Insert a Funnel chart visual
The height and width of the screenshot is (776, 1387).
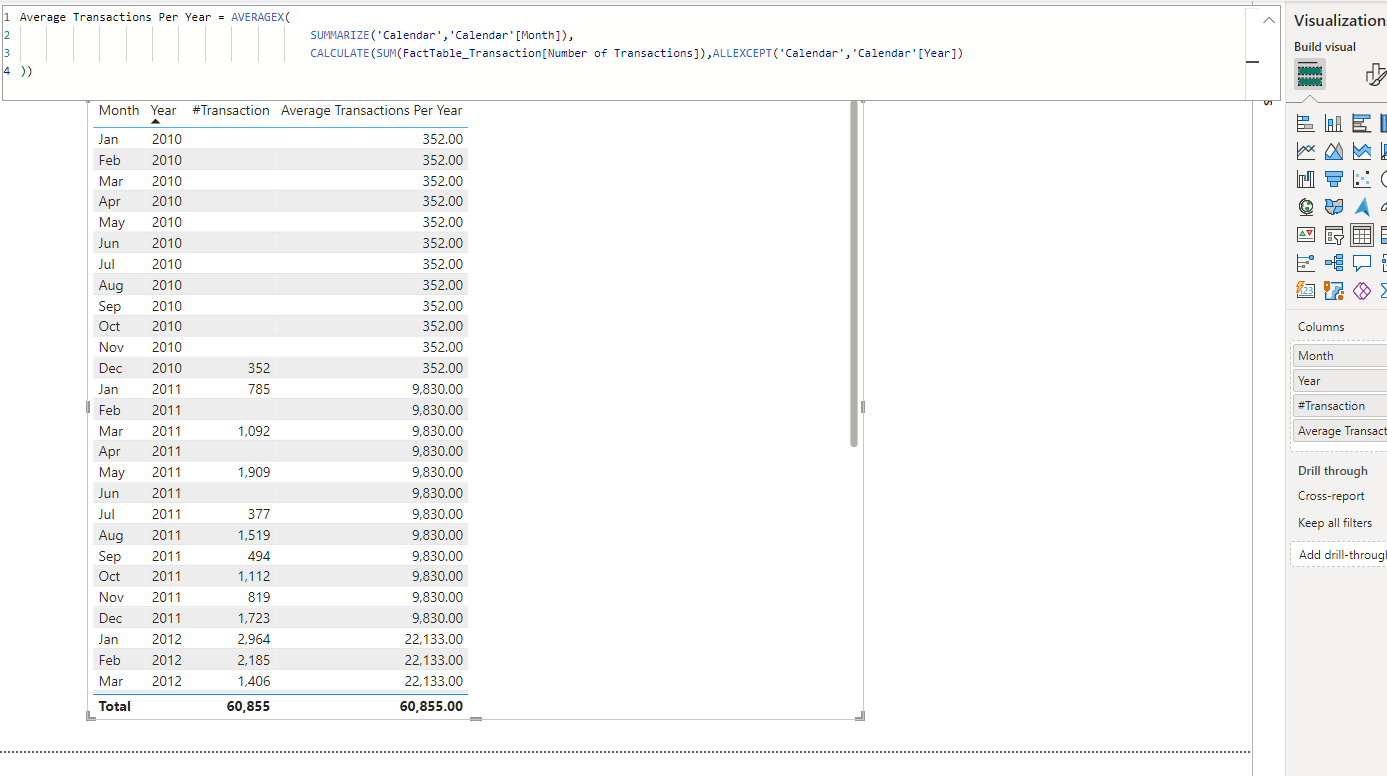[x=1333, y=179]
